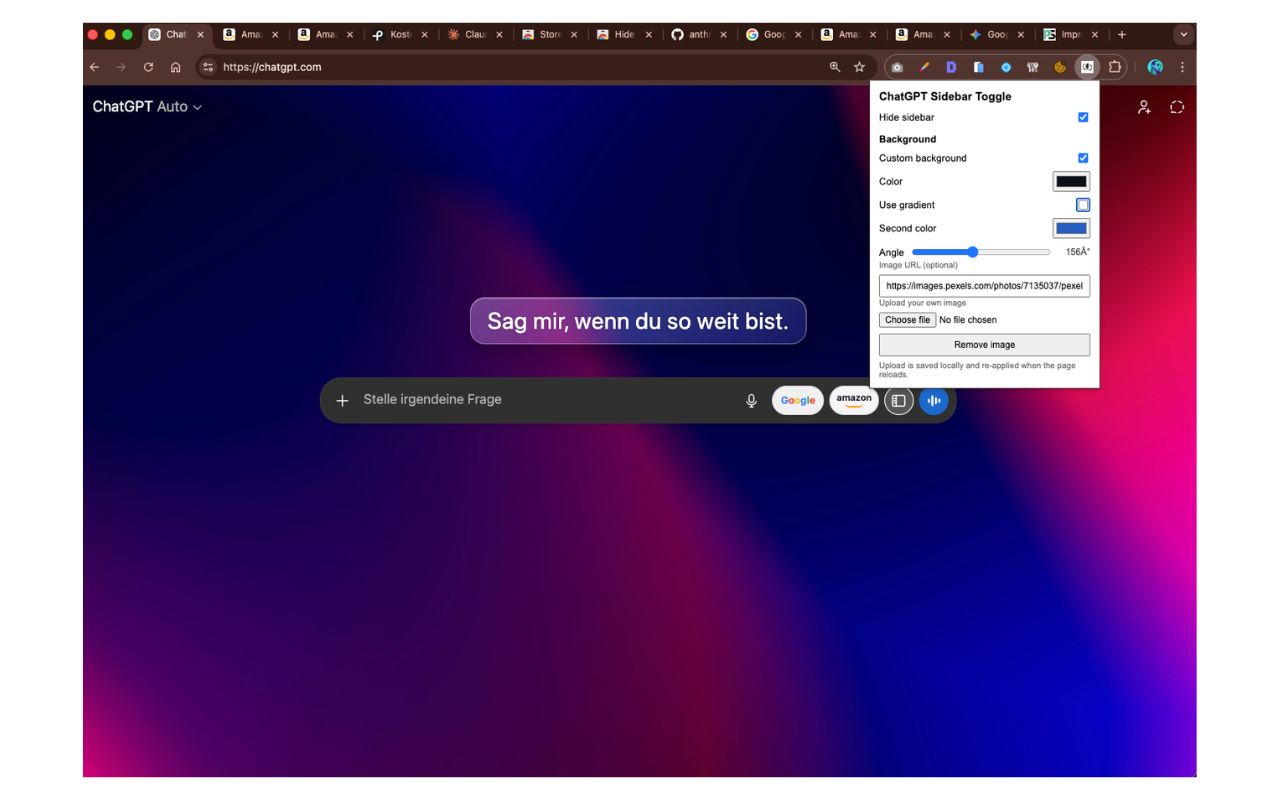Open the ChatGPT Auto model selector
Screen dimensions: 1280x800
147,107
